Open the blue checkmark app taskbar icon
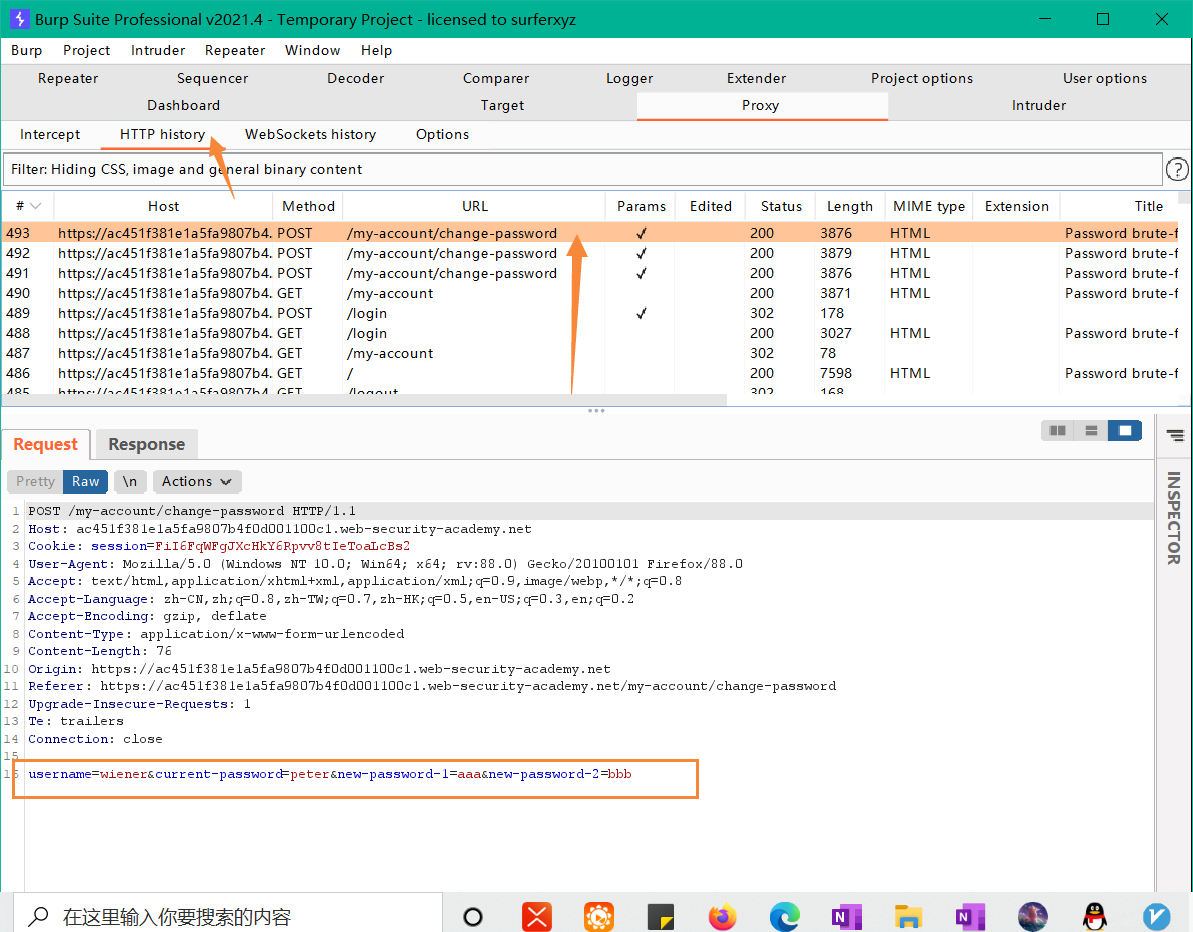1193x932 pixels. point(1156,917)
